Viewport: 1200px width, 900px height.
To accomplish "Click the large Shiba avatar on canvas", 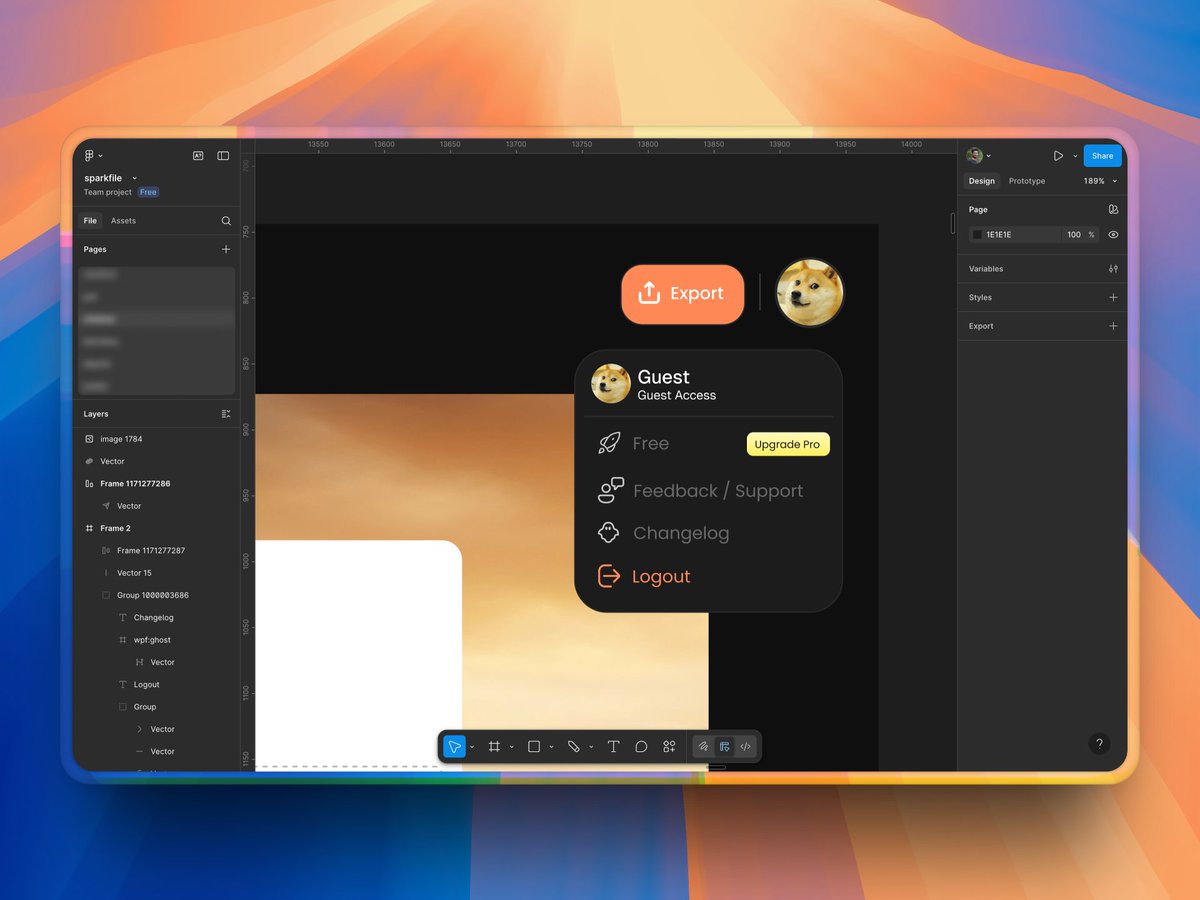I will tap(810, 293).
